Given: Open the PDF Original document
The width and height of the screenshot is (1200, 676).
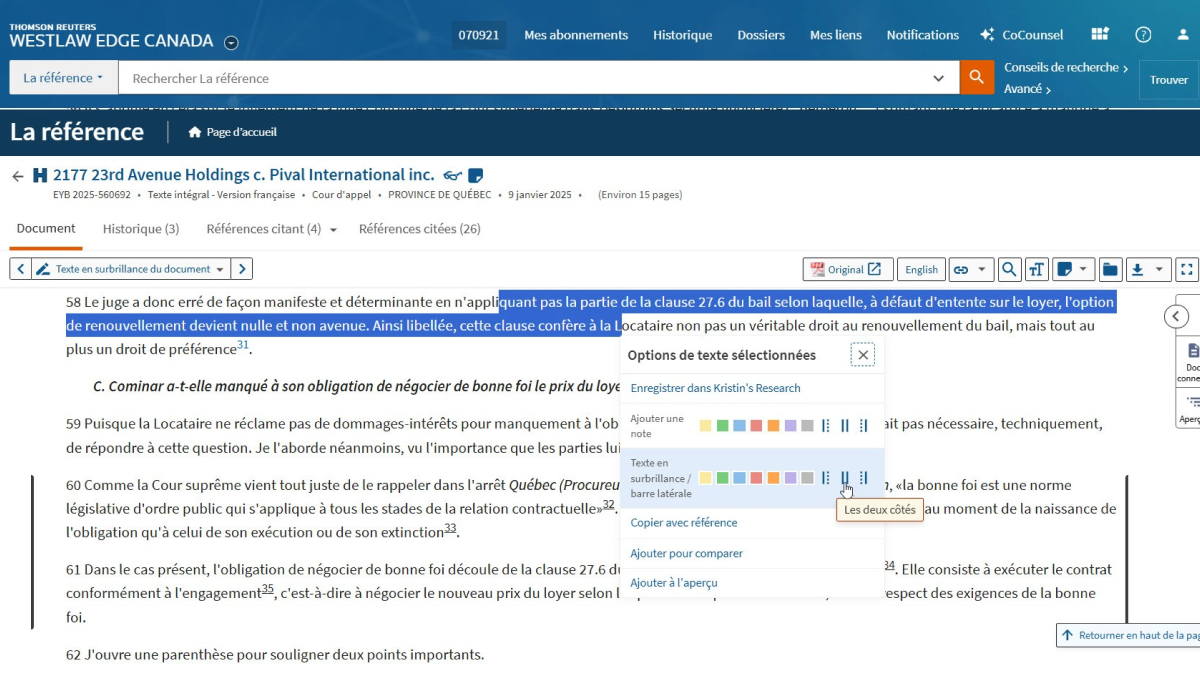Looking at the screenshot, I should point(846,269).
